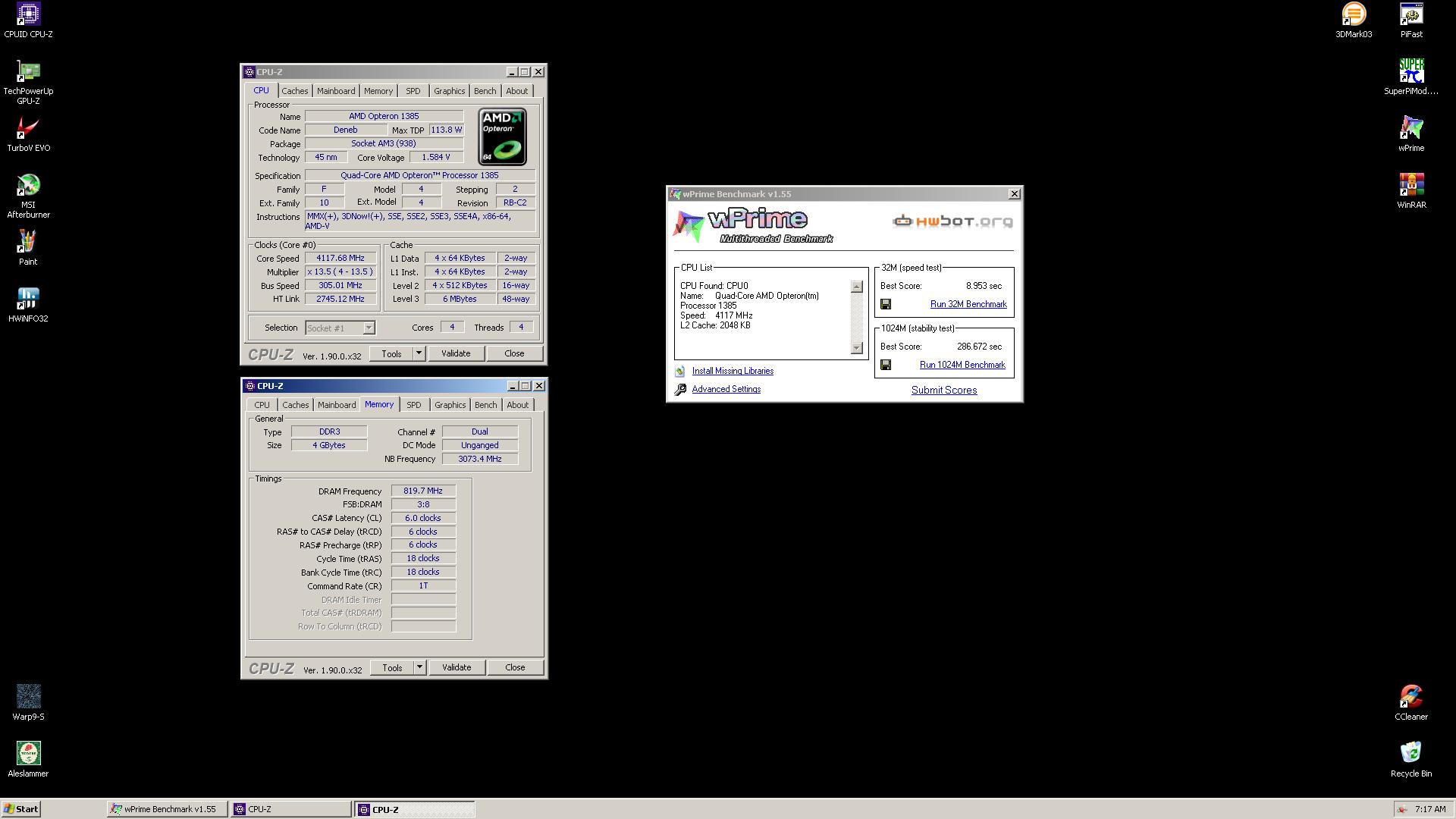Open Socket #1 selection dropdown

pos(340,328)
